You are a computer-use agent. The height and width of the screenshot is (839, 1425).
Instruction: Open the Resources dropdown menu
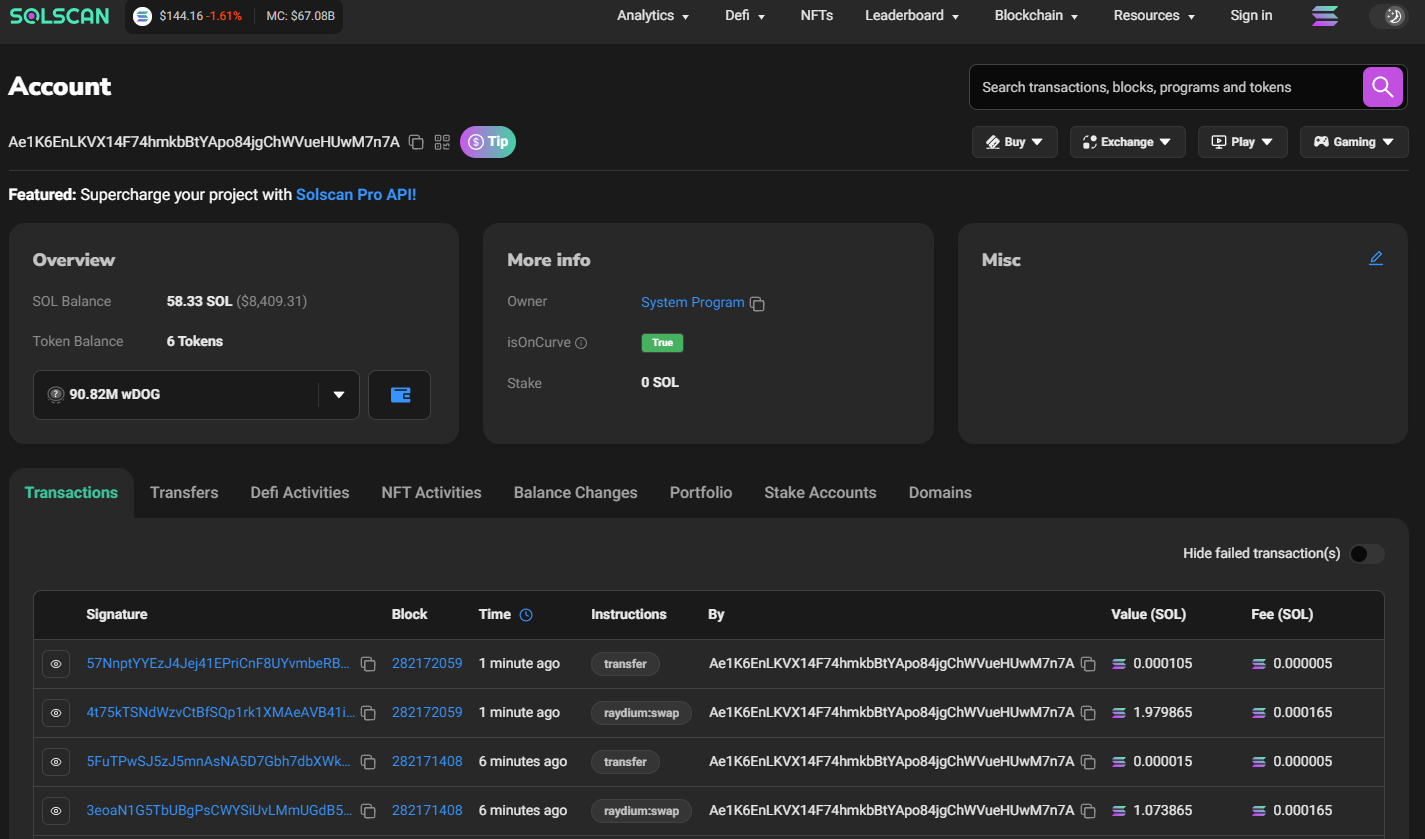pos(1154,16)
